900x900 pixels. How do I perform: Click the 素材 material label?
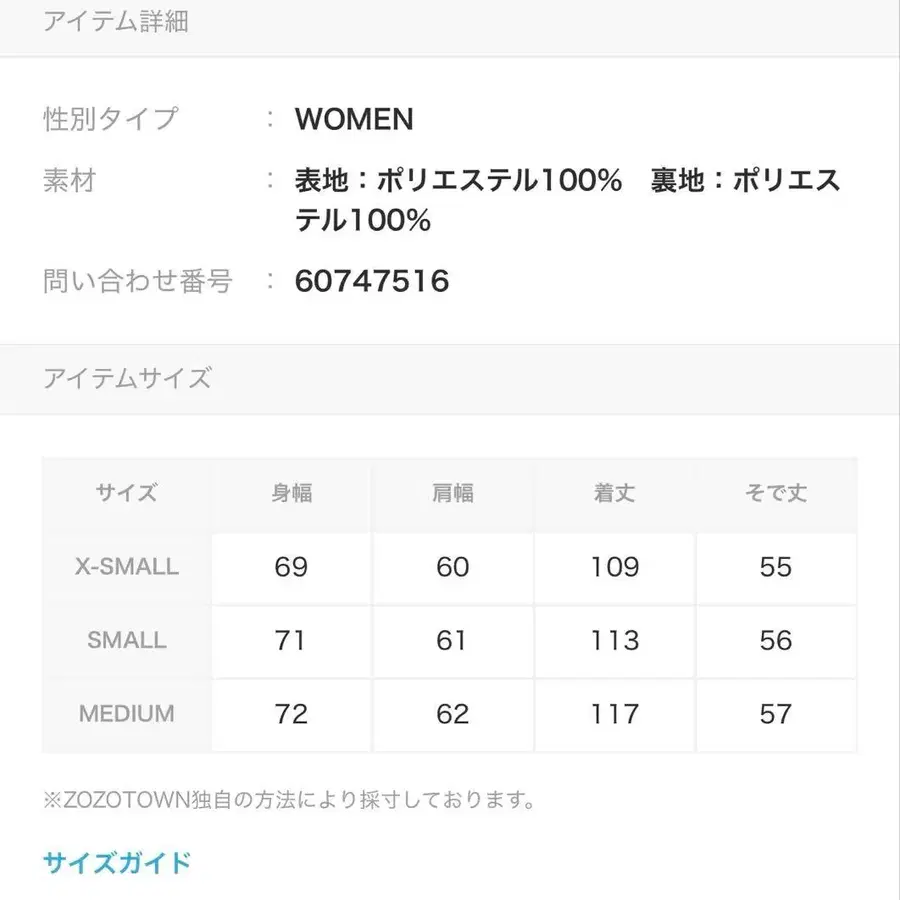point(68,181)
